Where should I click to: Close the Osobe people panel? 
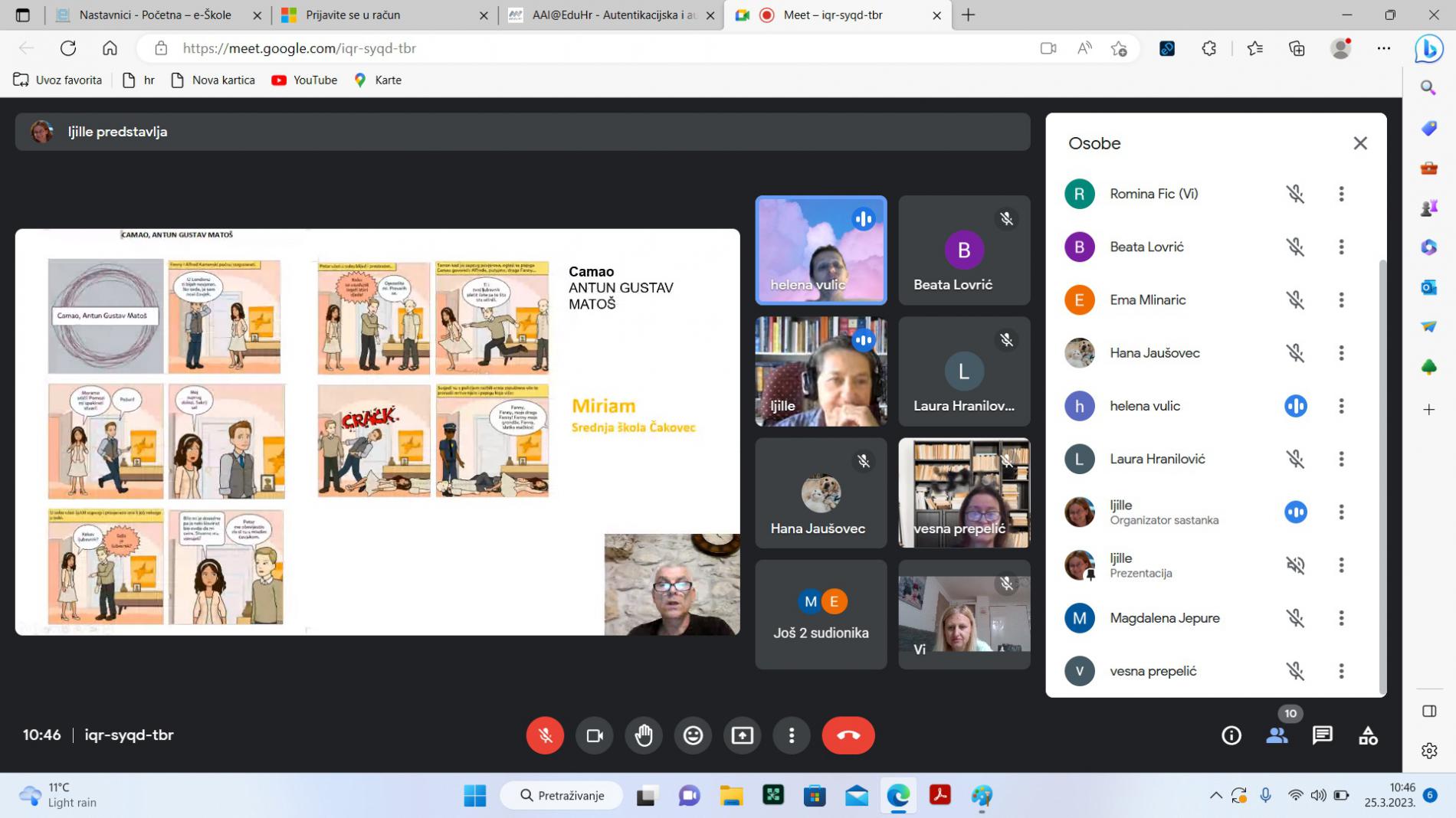[x=1359, y=143]
